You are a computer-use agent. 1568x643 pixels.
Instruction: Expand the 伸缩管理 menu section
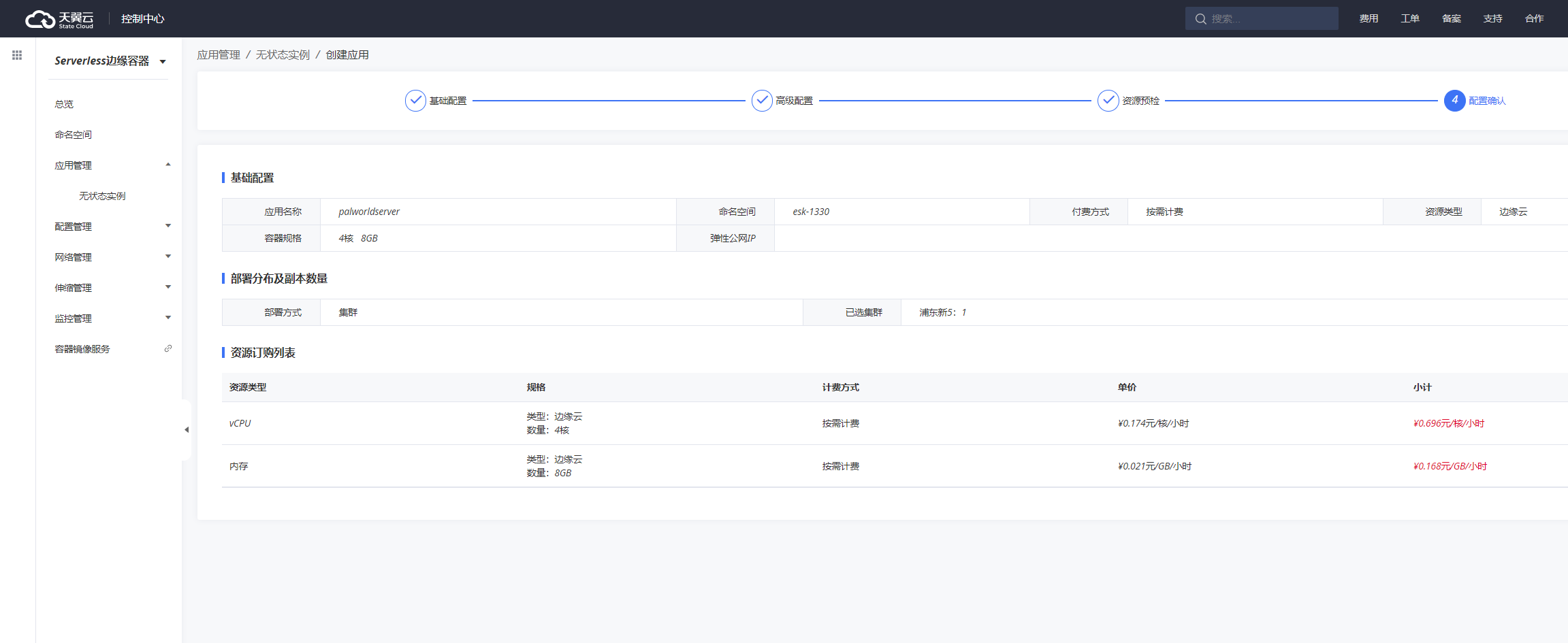168,287
